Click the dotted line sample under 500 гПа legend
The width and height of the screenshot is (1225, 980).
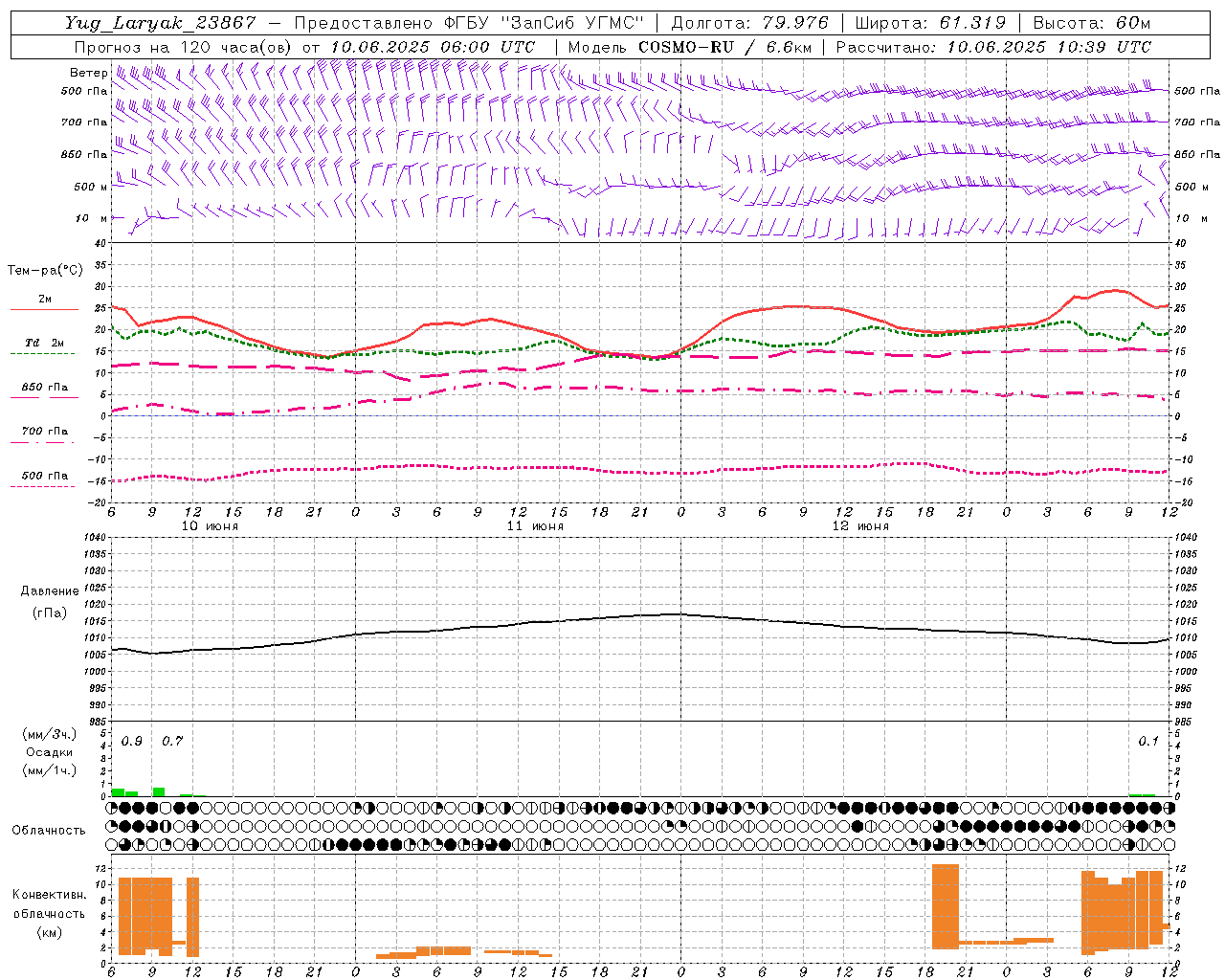pyautogui.click(x=42, y=486)
